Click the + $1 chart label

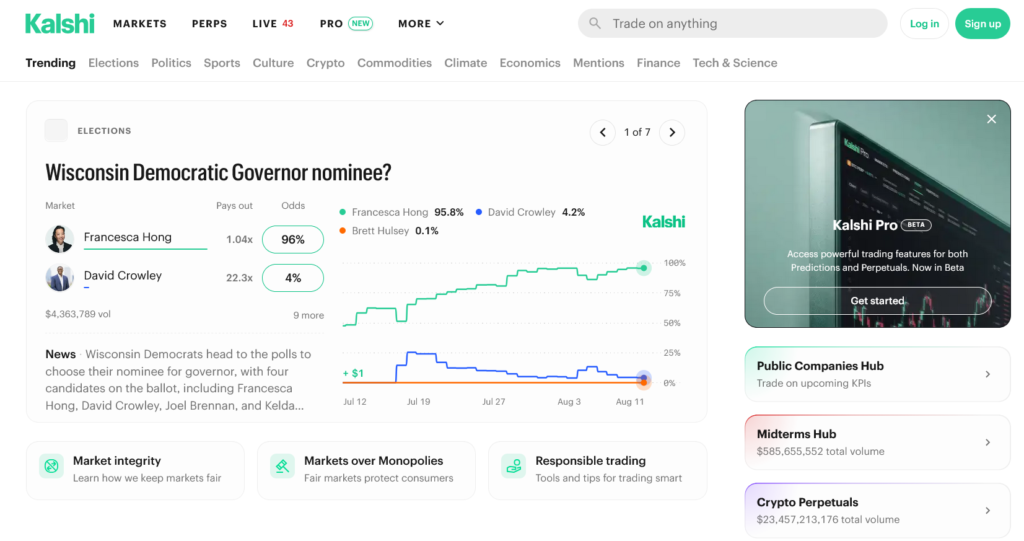353,373
